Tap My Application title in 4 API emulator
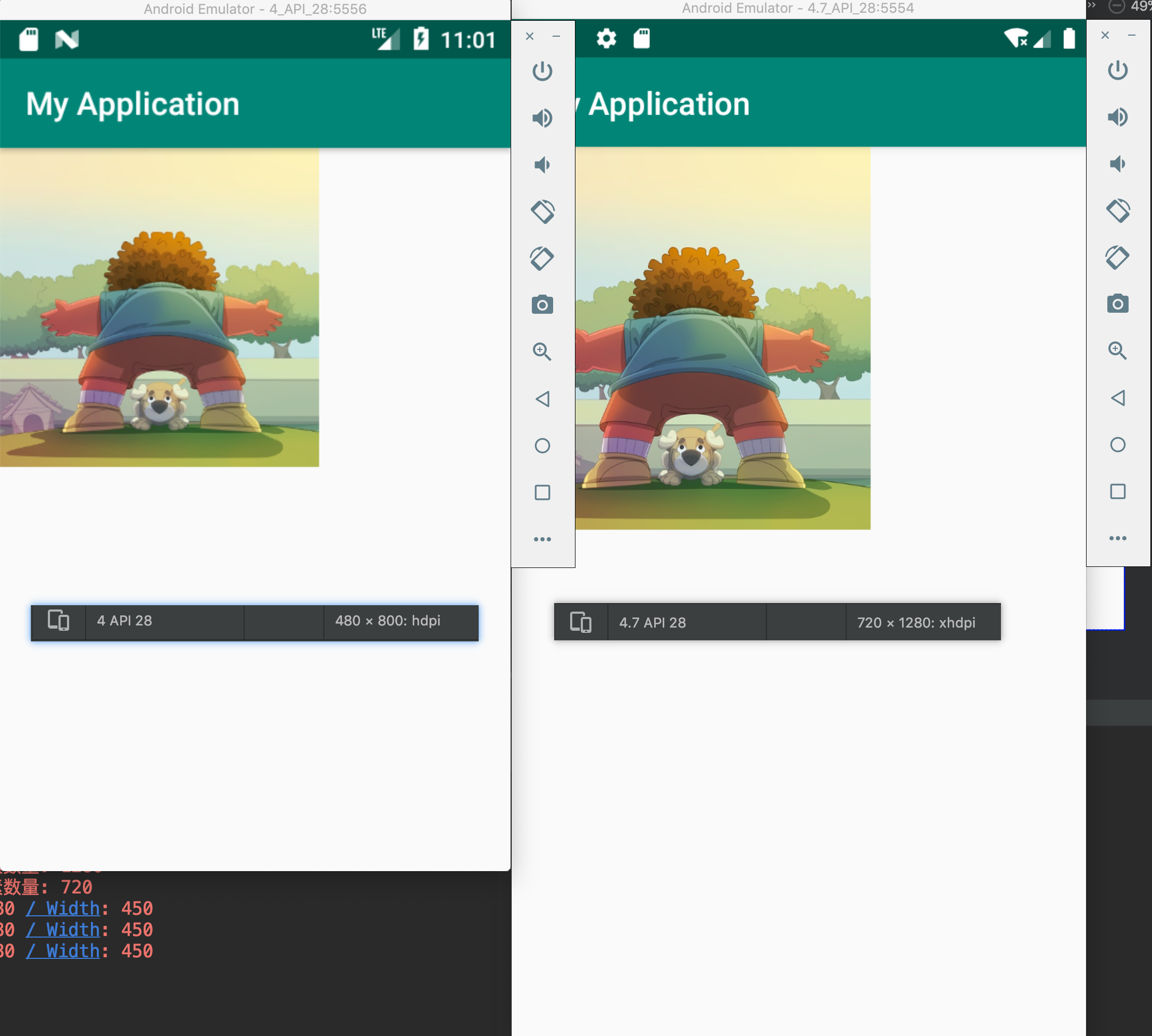1152x1036 pixels. (x=132, y=104)
